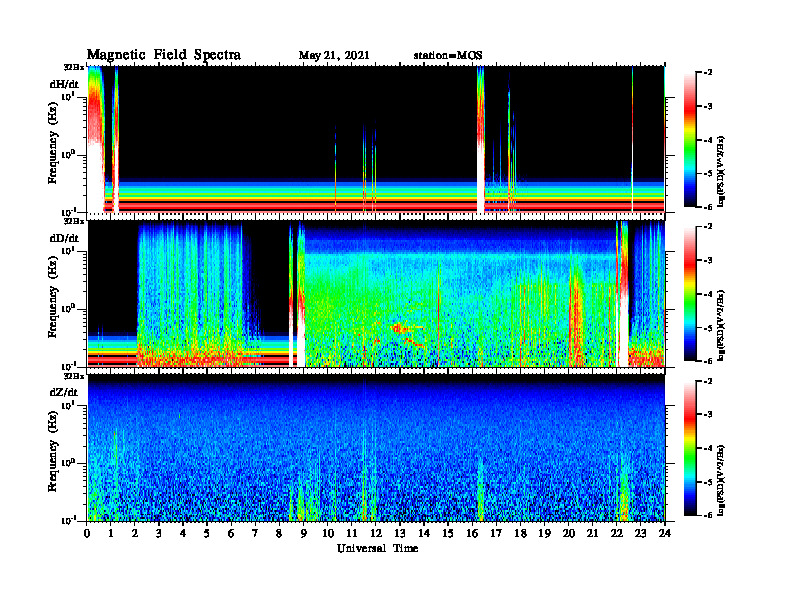Click the dD/dt spectrogram plot area
The image size is (792, 612).
coord(376,294)
